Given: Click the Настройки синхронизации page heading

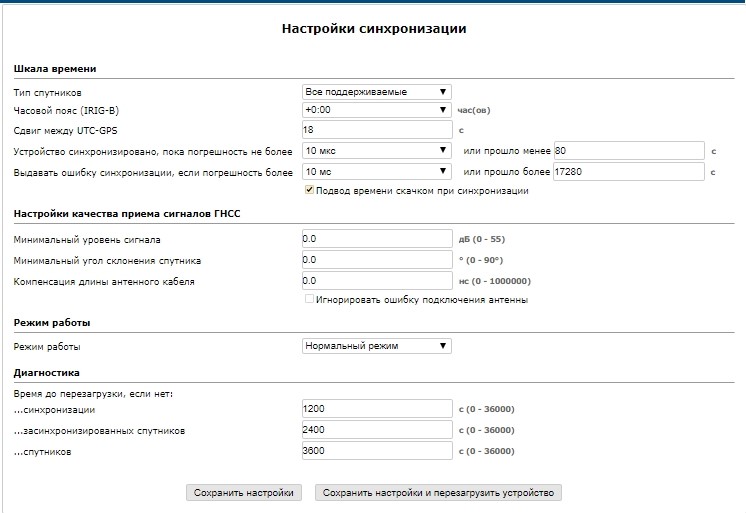Looking at the screenshot, I should coord(374,29).
